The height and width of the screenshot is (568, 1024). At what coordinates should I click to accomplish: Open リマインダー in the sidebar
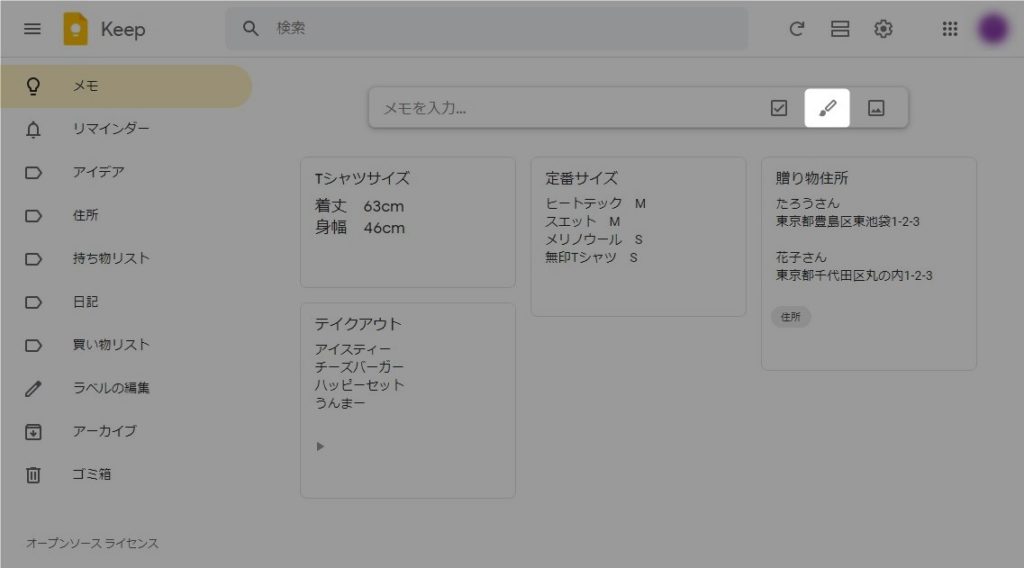(x=110, y=129)
